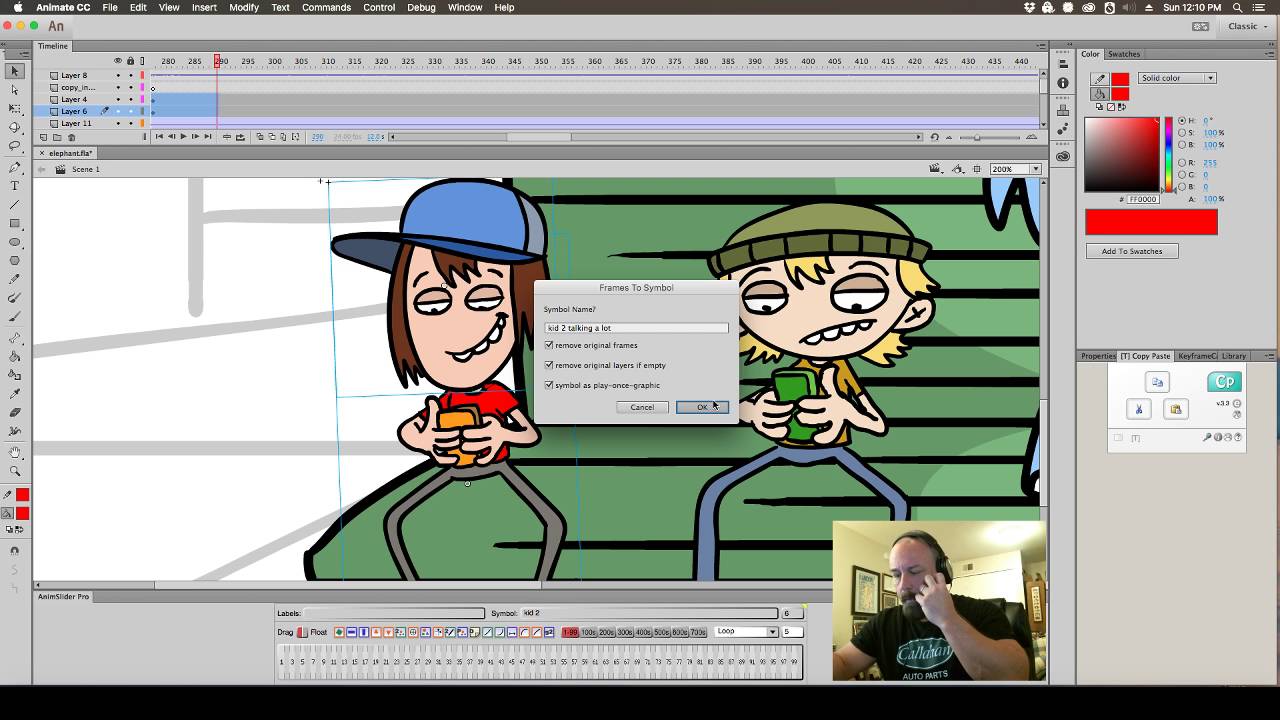Select the Free Transform tool
This screenshot has height=720, width=1280.
(x=15, y=109)
